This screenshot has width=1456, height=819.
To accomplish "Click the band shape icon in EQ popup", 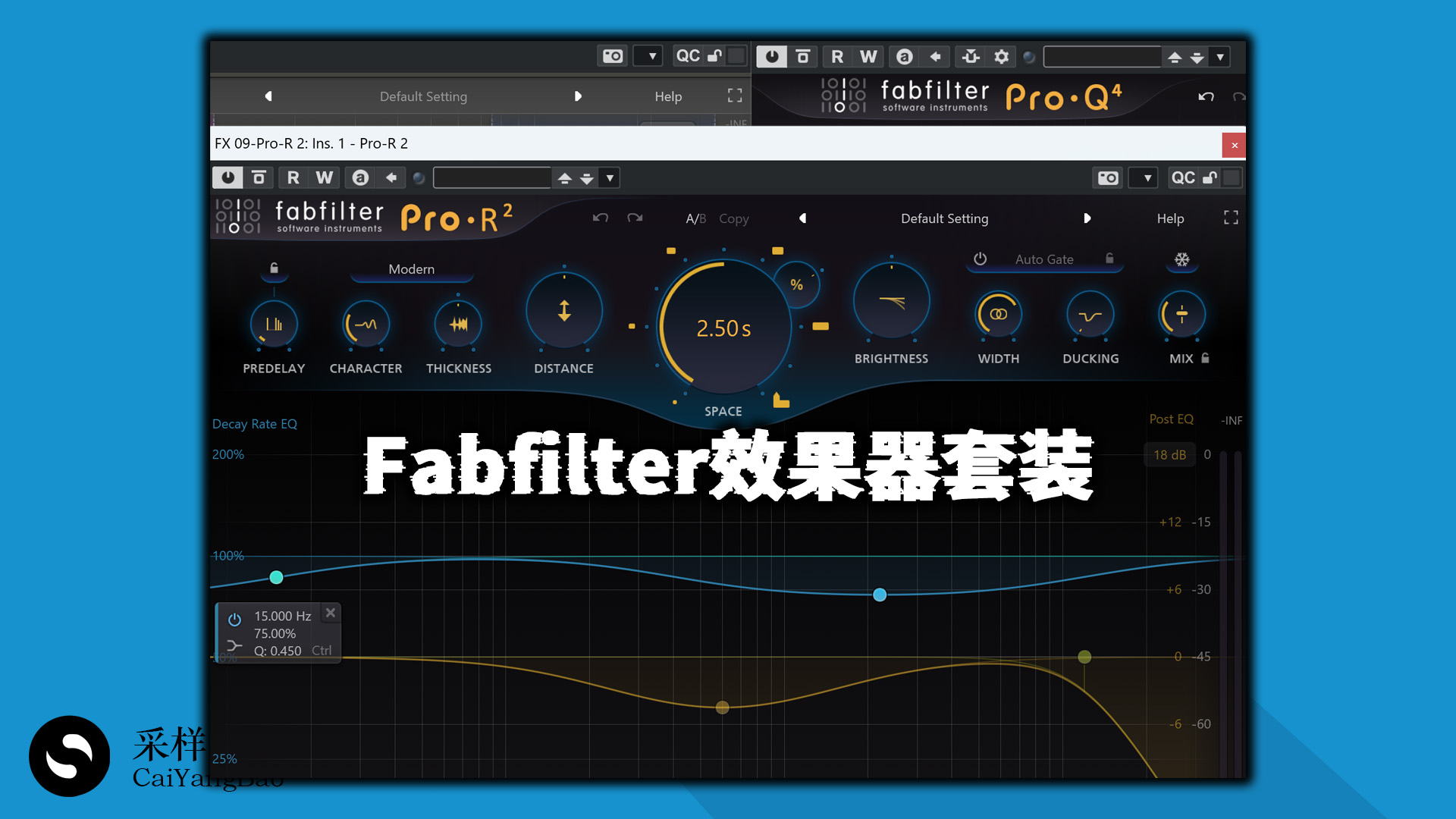I will coord(234,646).
